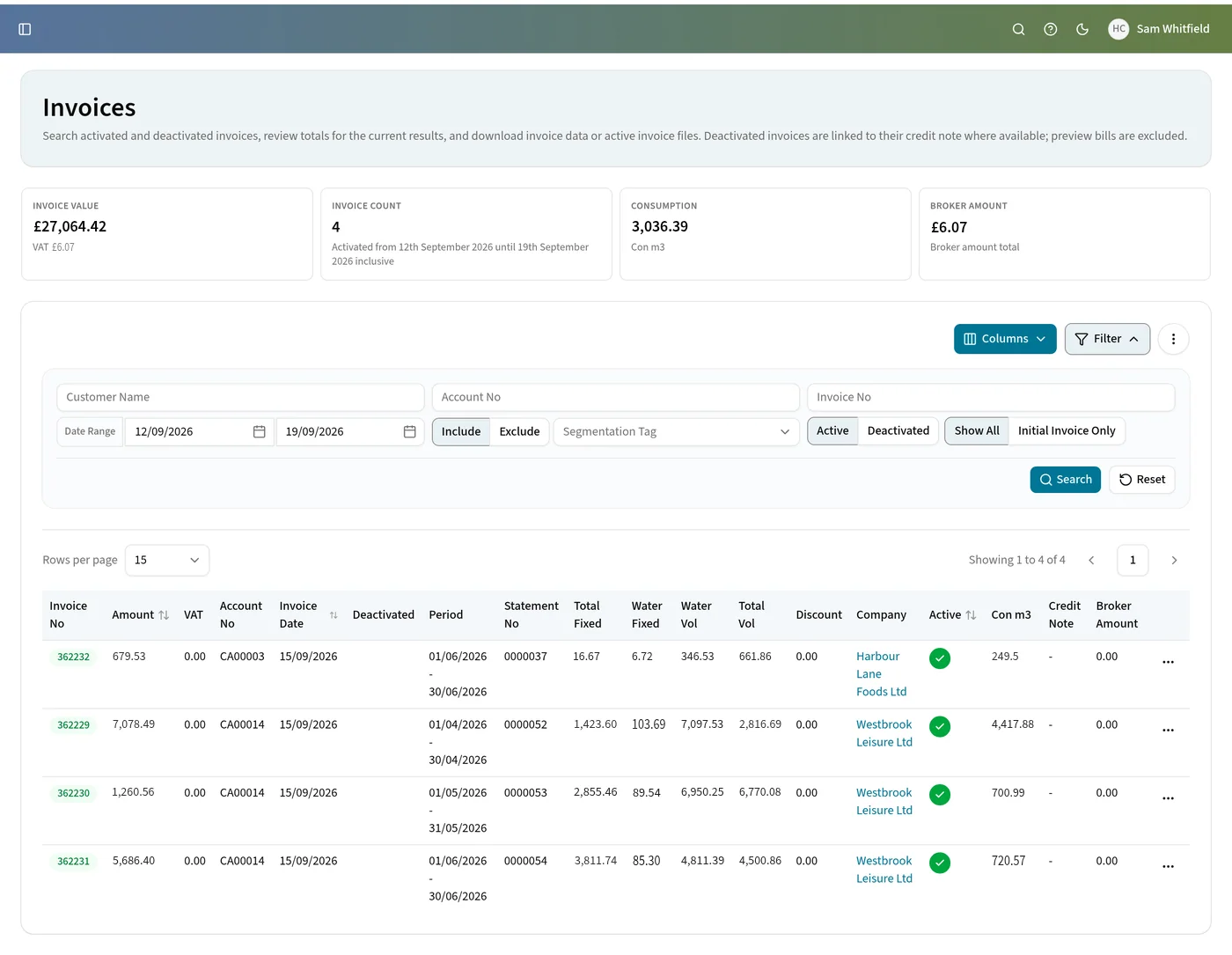Select Exclude segmentation option
Image resolution: width=1232 pixels, height=955 pixels.
(519, 431)
